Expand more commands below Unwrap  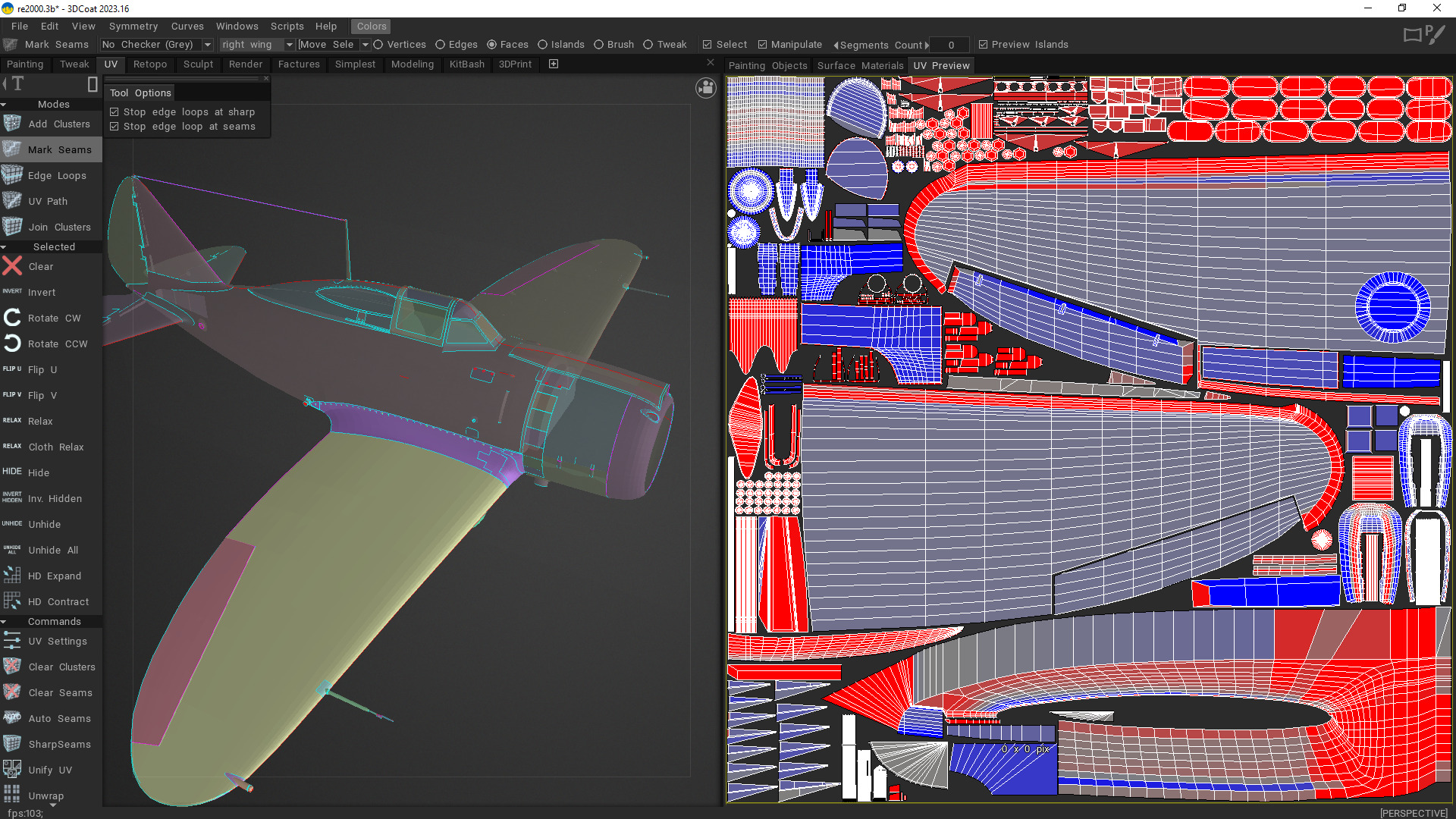click(x=53, y=805)
